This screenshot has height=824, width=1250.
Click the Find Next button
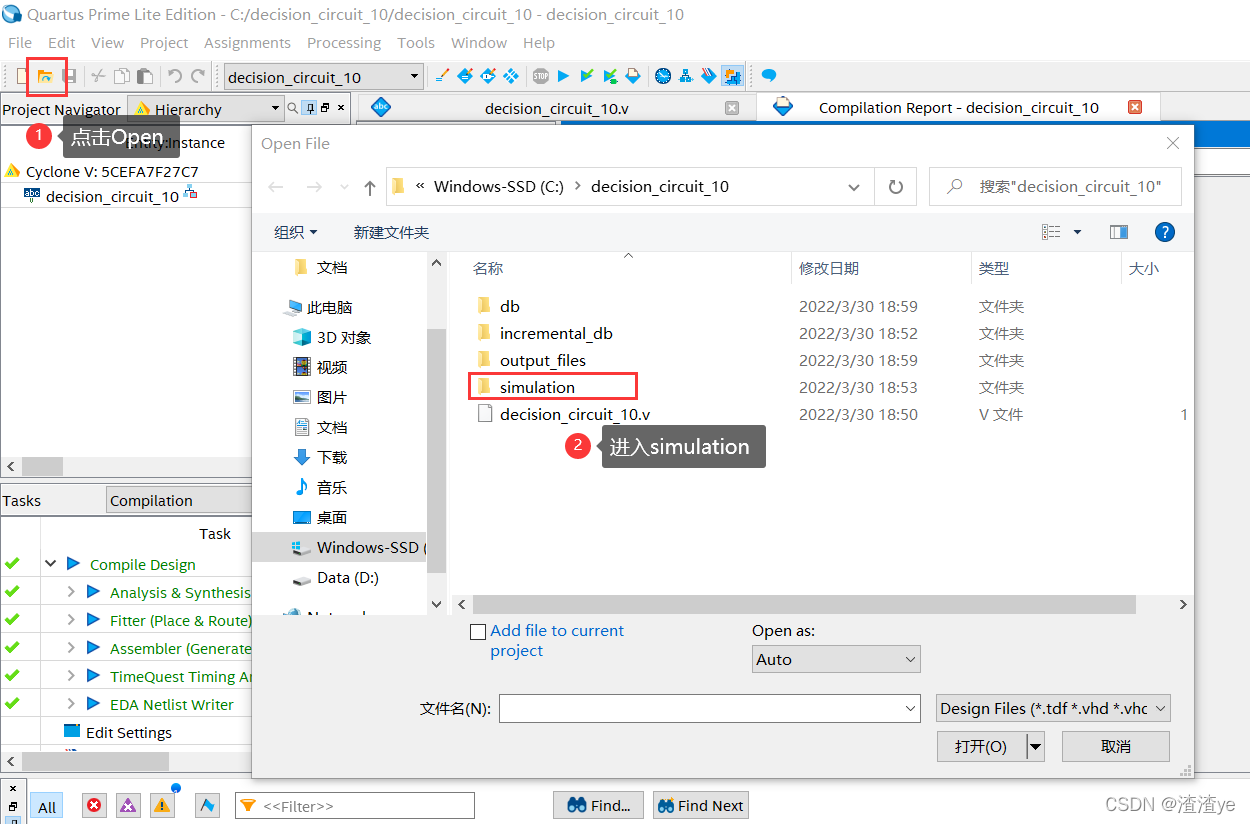(x=700, y=805)
